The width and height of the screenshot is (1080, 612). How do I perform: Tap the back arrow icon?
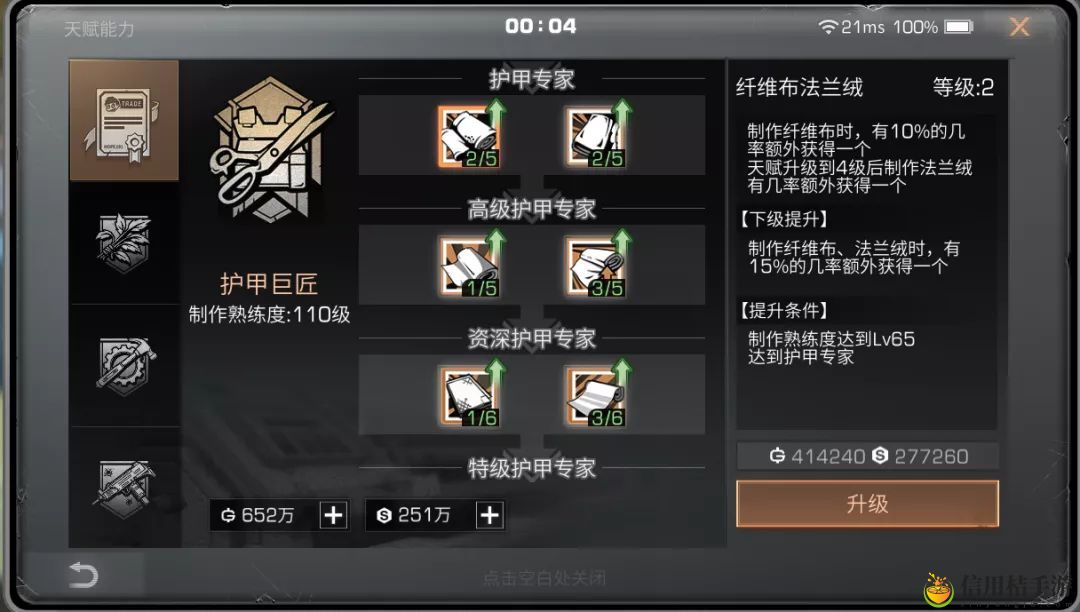(x=84, y=575)
